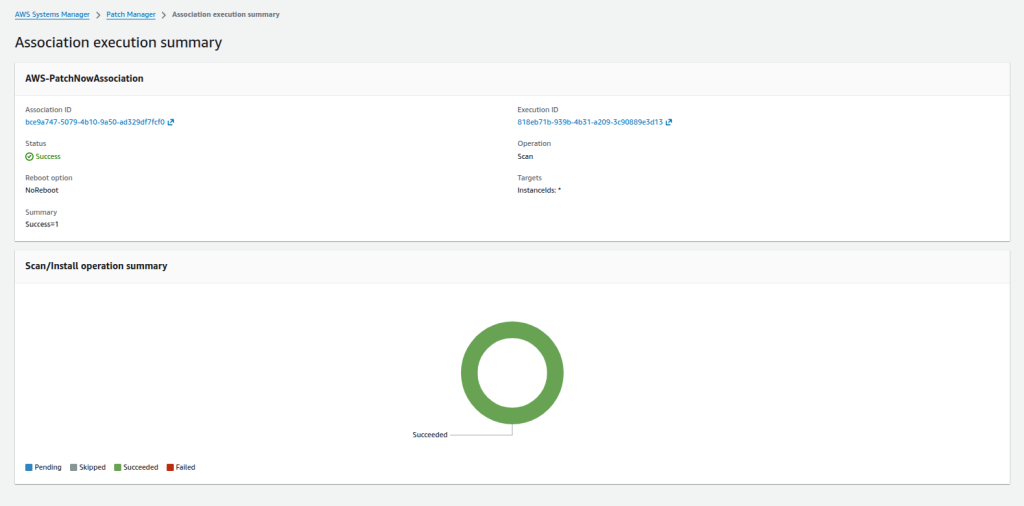Click the Association execution summary page title
The image size is (1024, 506).
tap(118, 43)
